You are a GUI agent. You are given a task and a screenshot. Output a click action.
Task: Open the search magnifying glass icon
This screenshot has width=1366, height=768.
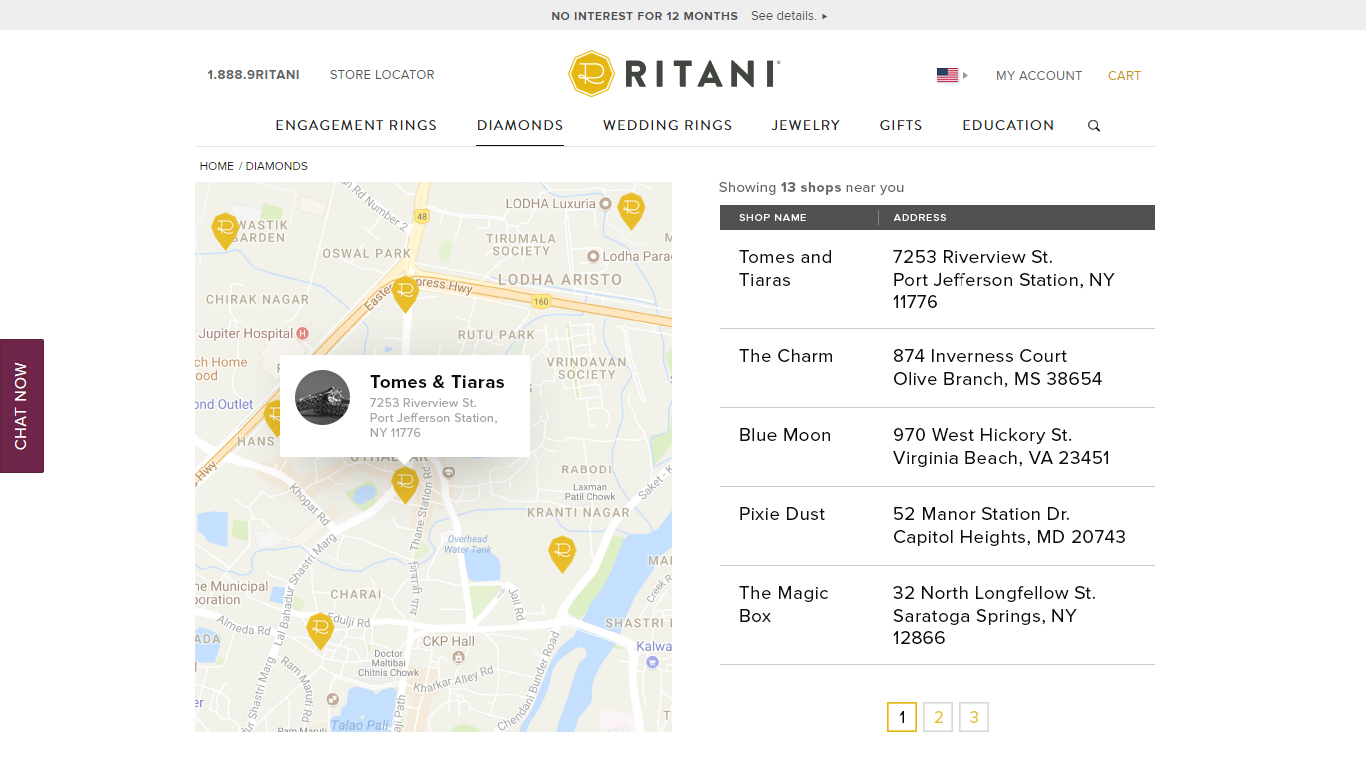coord(1093,125)
